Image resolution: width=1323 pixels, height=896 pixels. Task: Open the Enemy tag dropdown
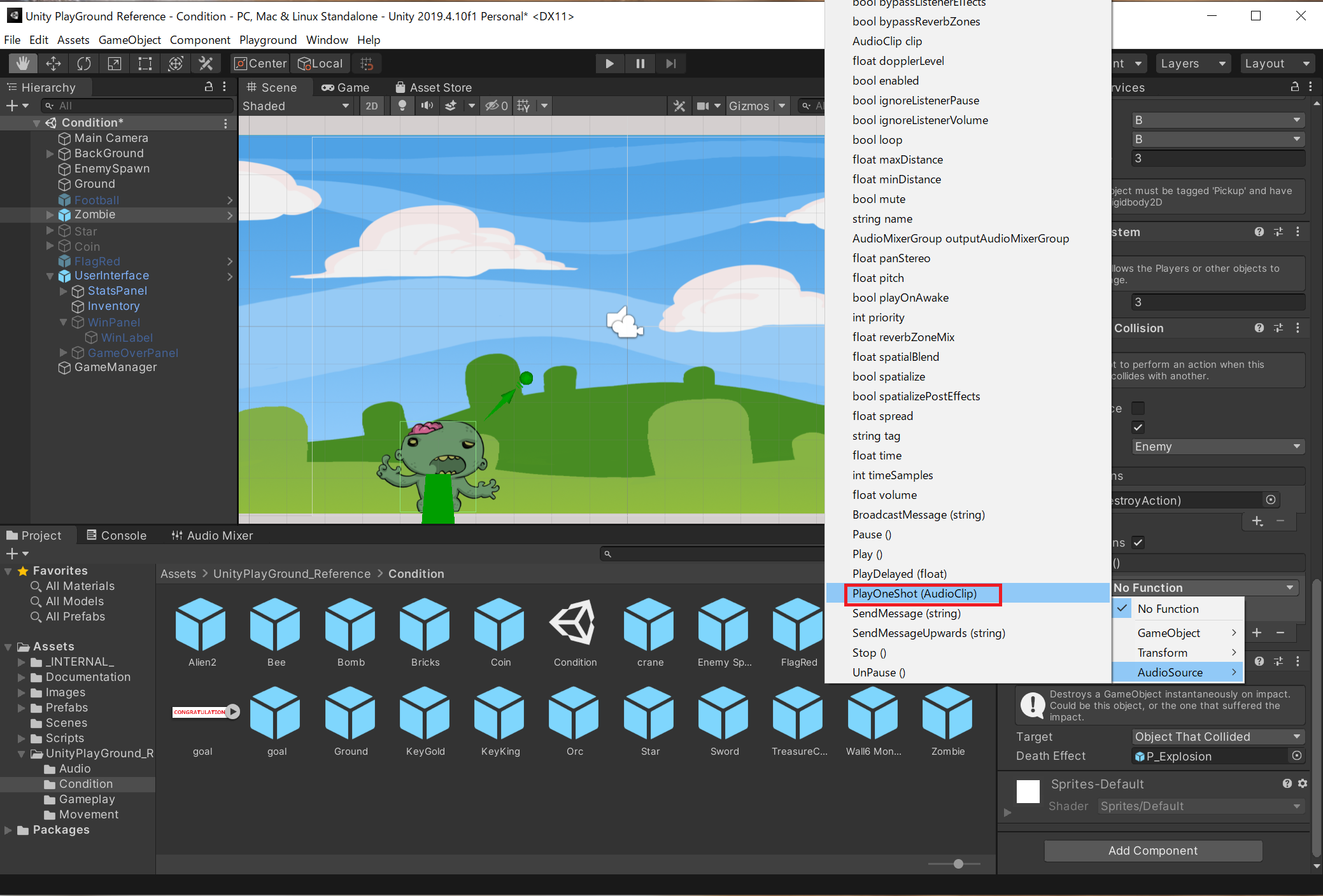(1217, 447)
